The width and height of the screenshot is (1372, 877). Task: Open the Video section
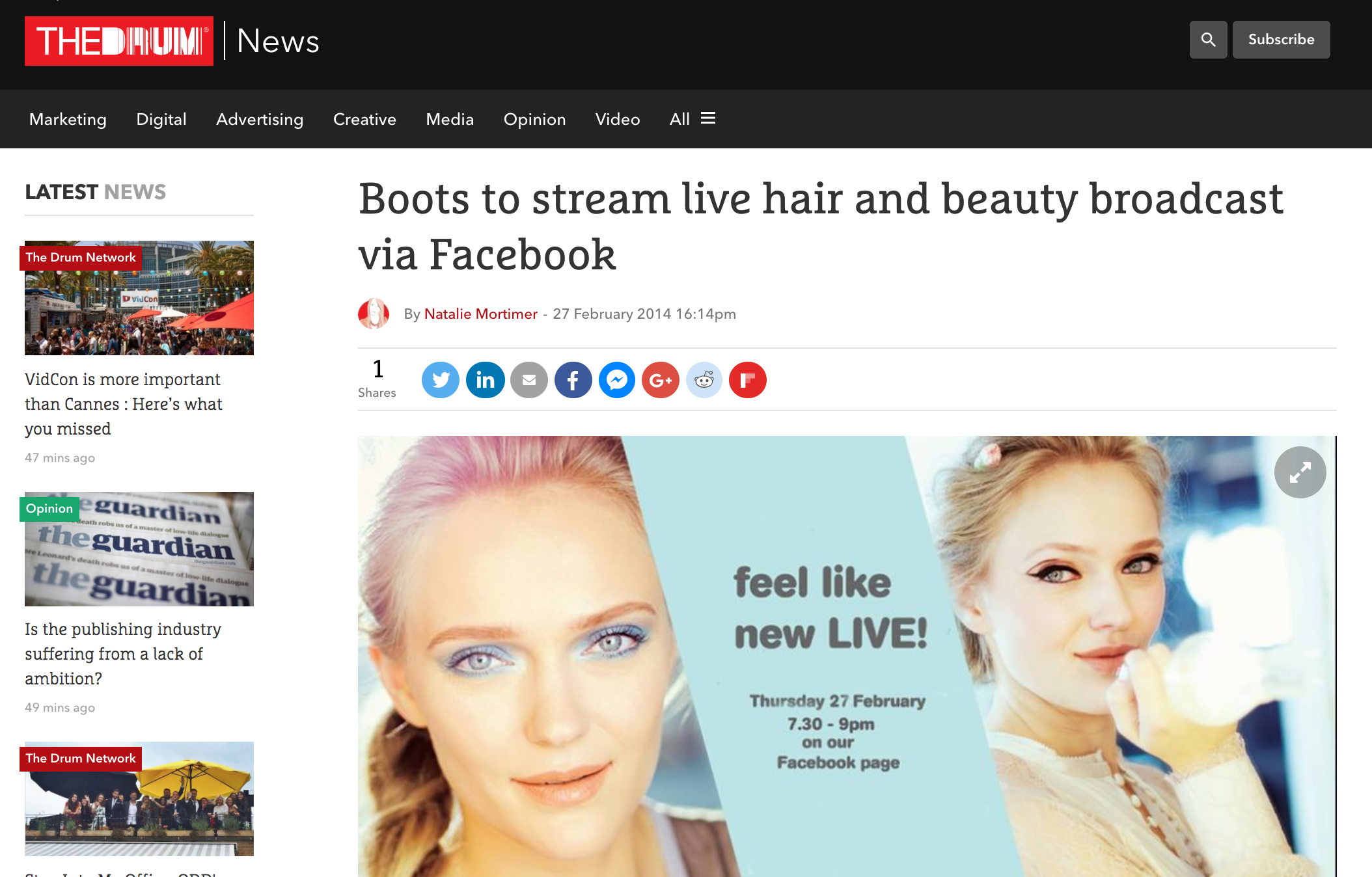618,119
